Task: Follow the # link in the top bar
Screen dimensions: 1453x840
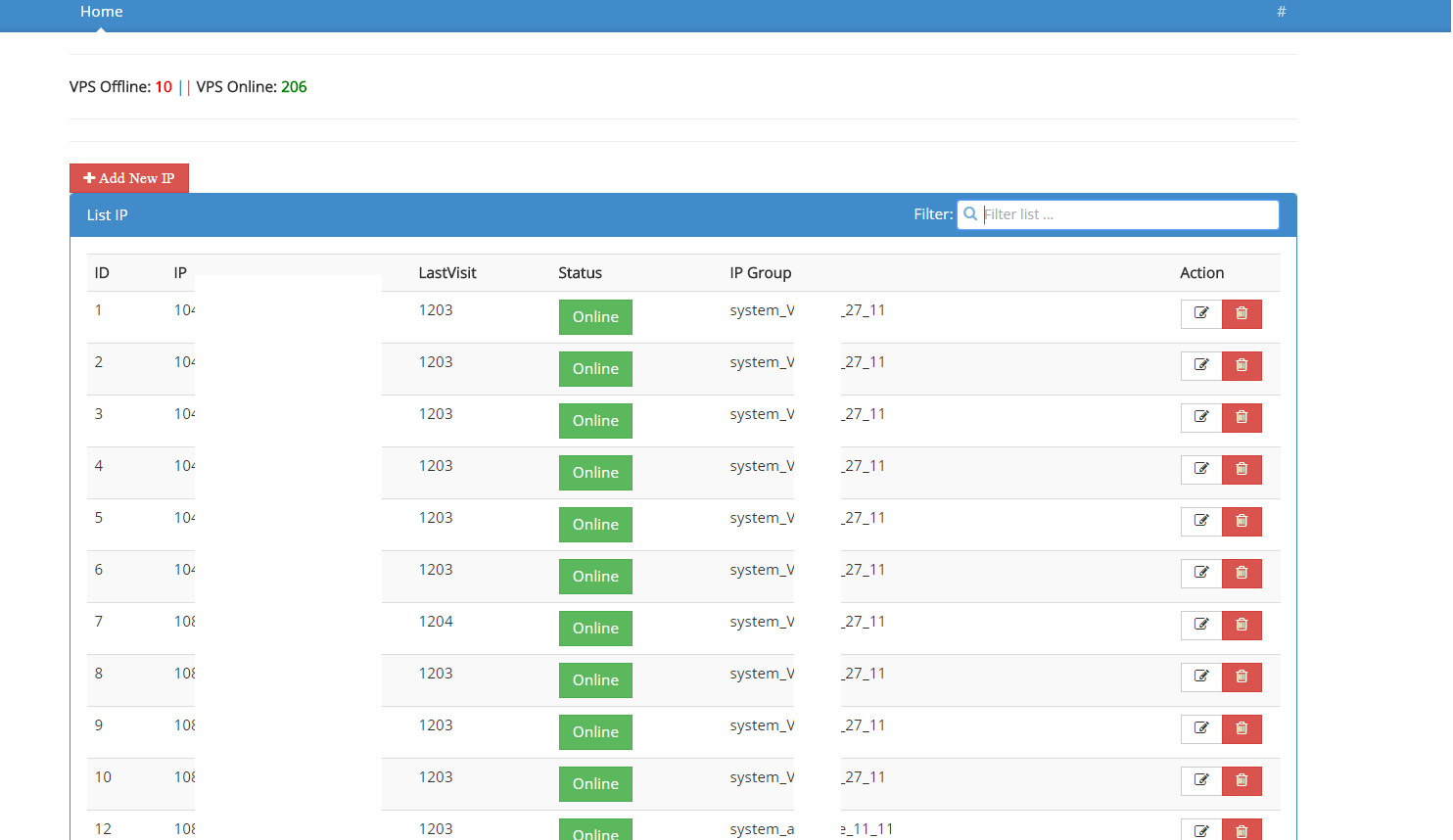Action: (1282, 12)
